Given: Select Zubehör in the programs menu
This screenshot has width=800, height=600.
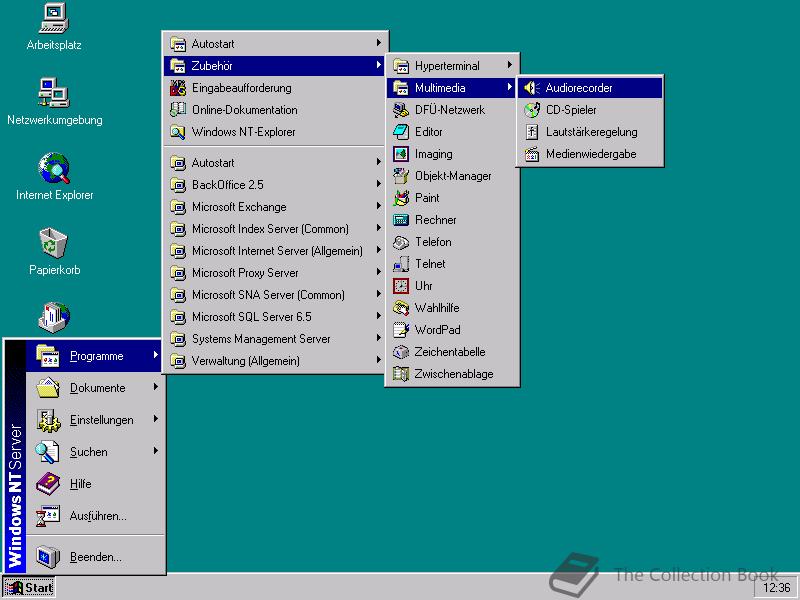Looking at the screenshot, I should coord(274,65).
